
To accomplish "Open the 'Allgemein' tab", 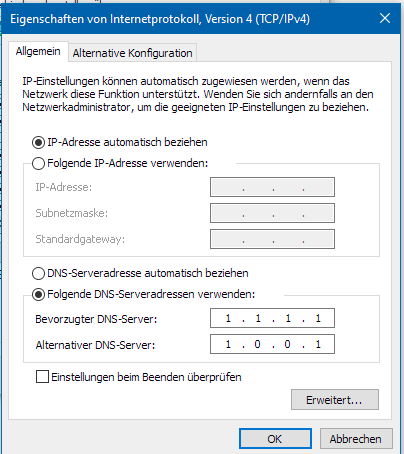I will tap(38, 52).
